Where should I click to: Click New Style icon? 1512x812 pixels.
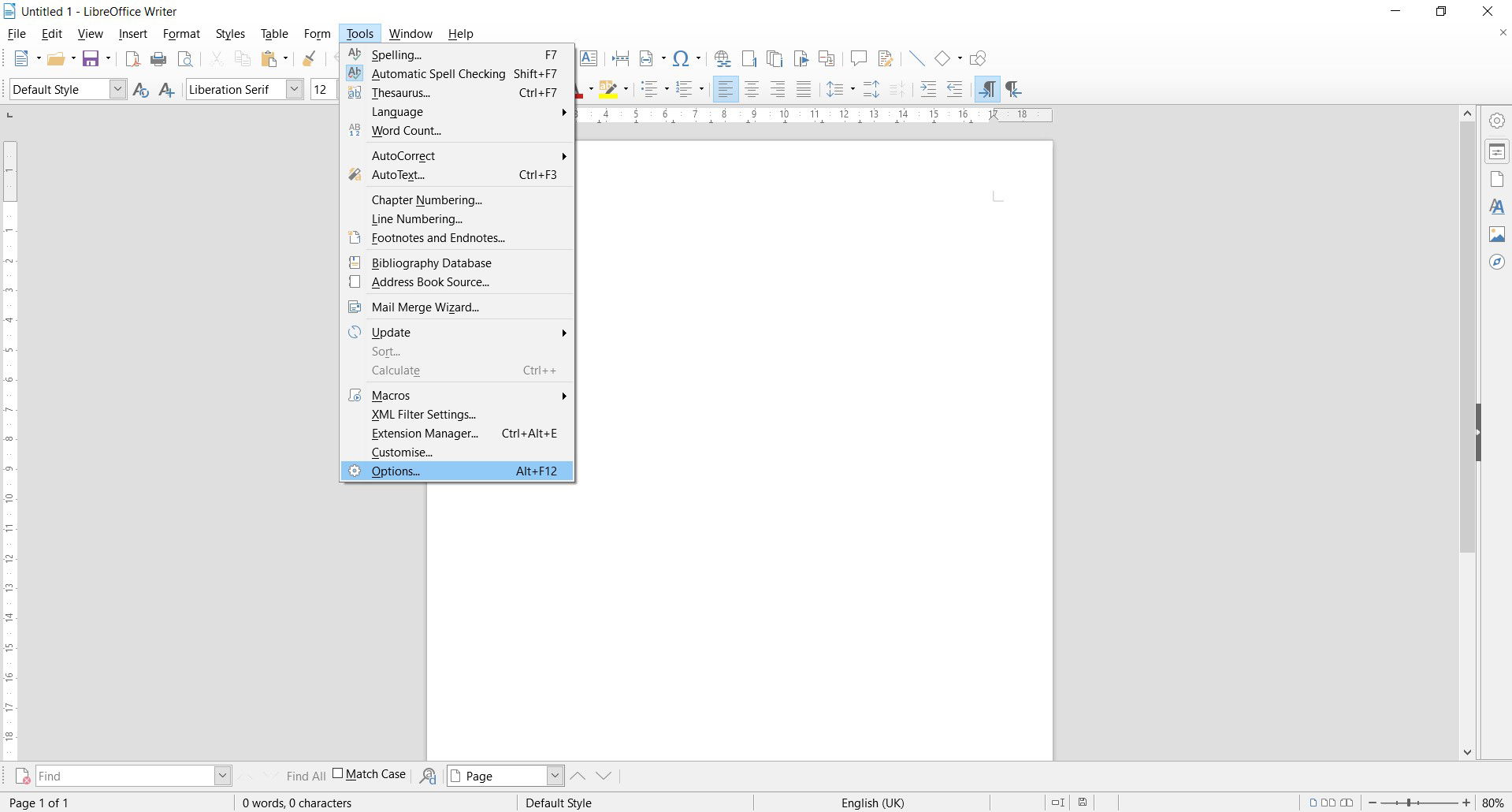pyautogui.click(x=166, y=90)
